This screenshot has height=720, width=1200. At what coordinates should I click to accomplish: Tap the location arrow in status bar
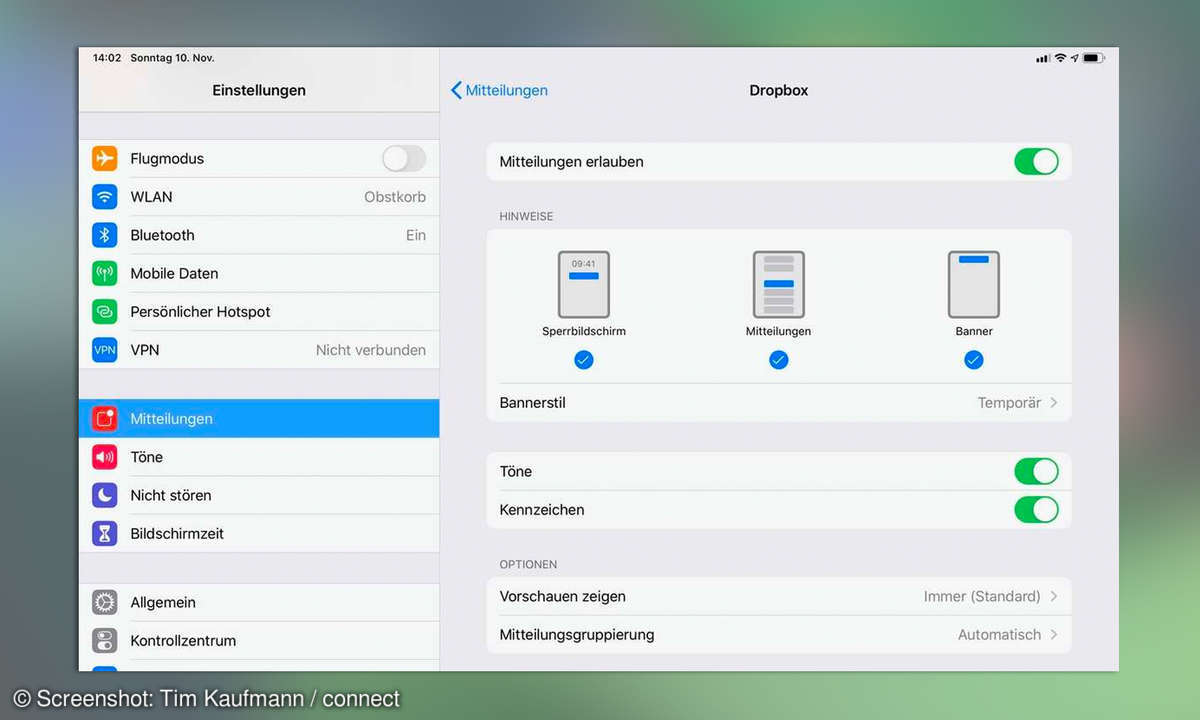click(1075, 59)
